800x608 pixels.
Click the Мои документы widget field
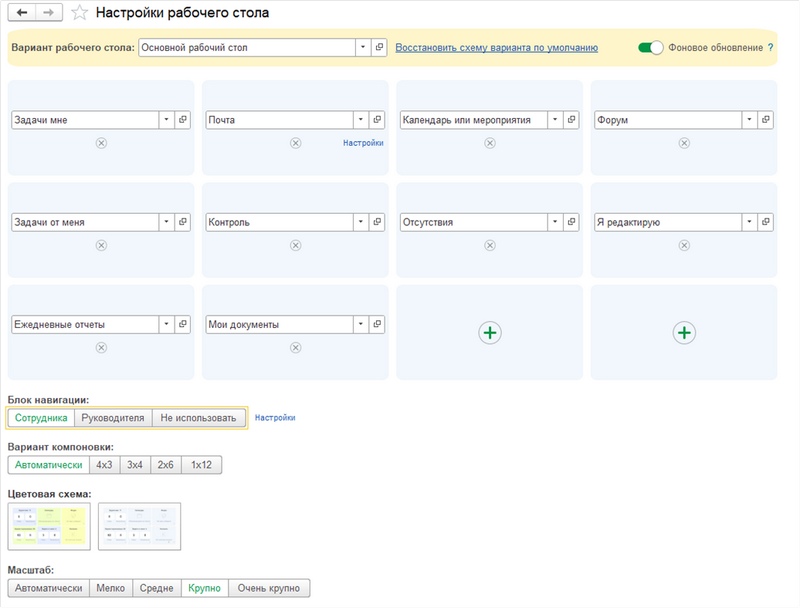278,325
